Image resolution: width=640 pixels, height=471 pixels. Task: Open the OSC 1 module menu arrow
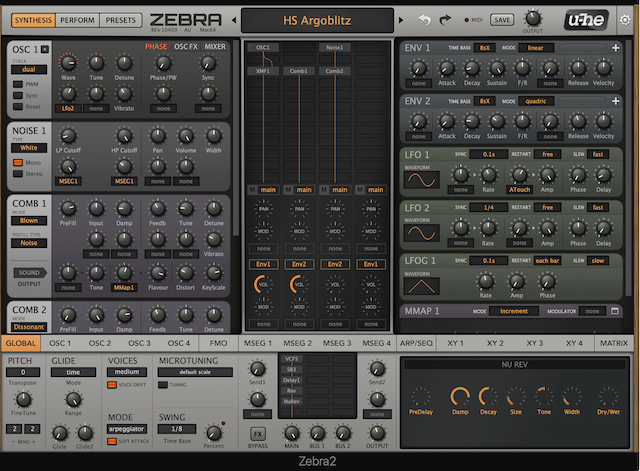tap(45, 49)
